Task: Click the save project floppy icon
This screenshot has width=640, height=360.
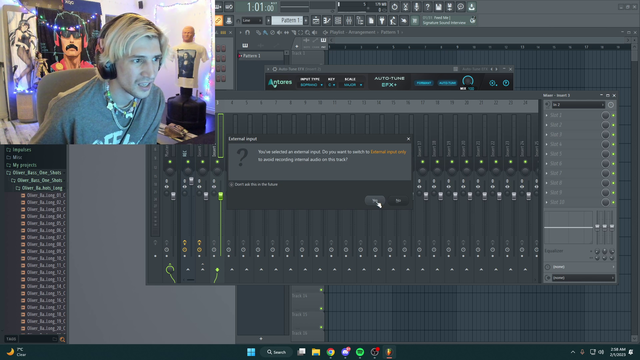Action: pos(438,7)
